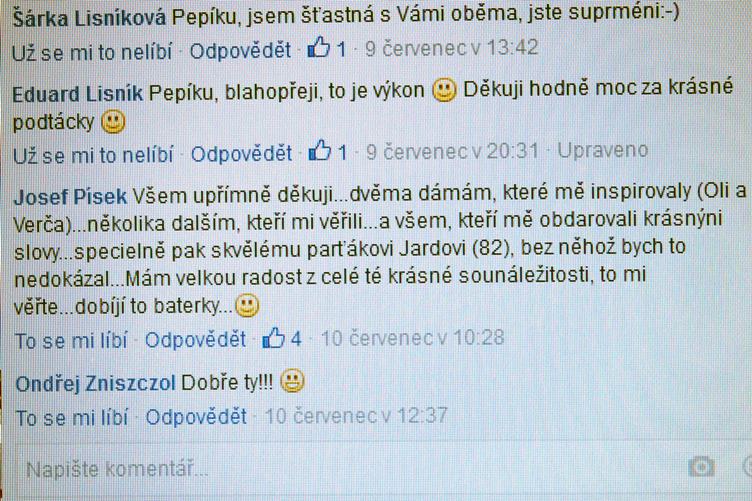Like Ondřej Zniszczol's comment with 'To se mi líbí'
752x501 pixels.
[72, 418]
